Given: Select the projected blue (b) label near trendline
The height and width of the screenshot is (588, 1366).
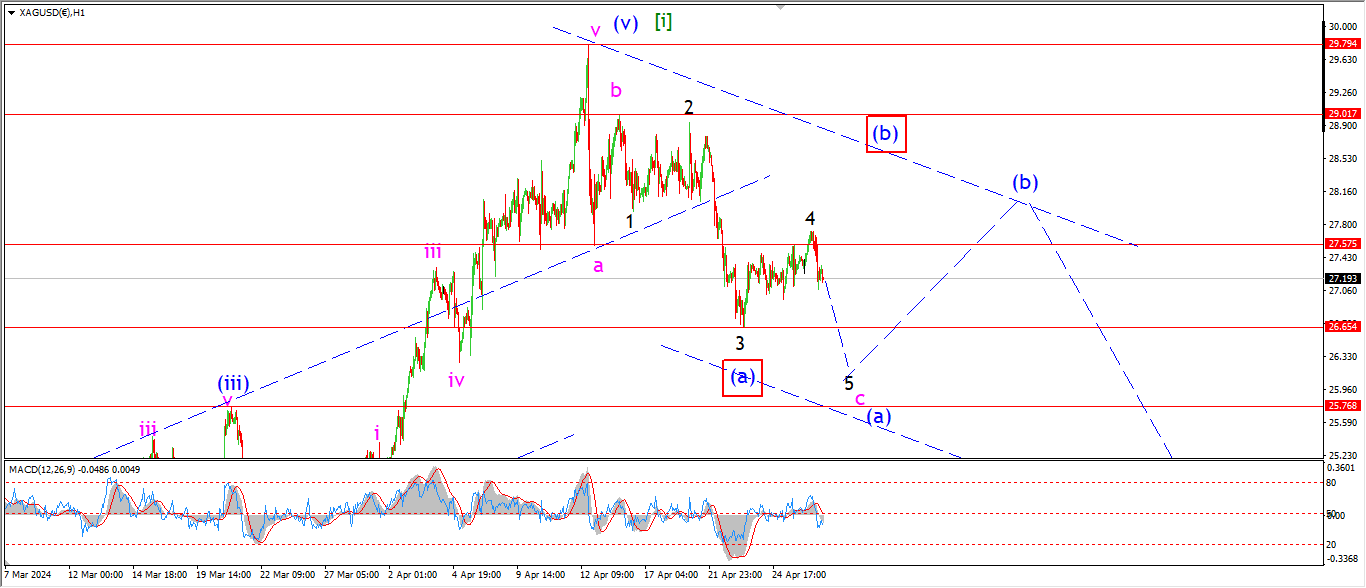Looking at the screenshot, I should 1024,183.
